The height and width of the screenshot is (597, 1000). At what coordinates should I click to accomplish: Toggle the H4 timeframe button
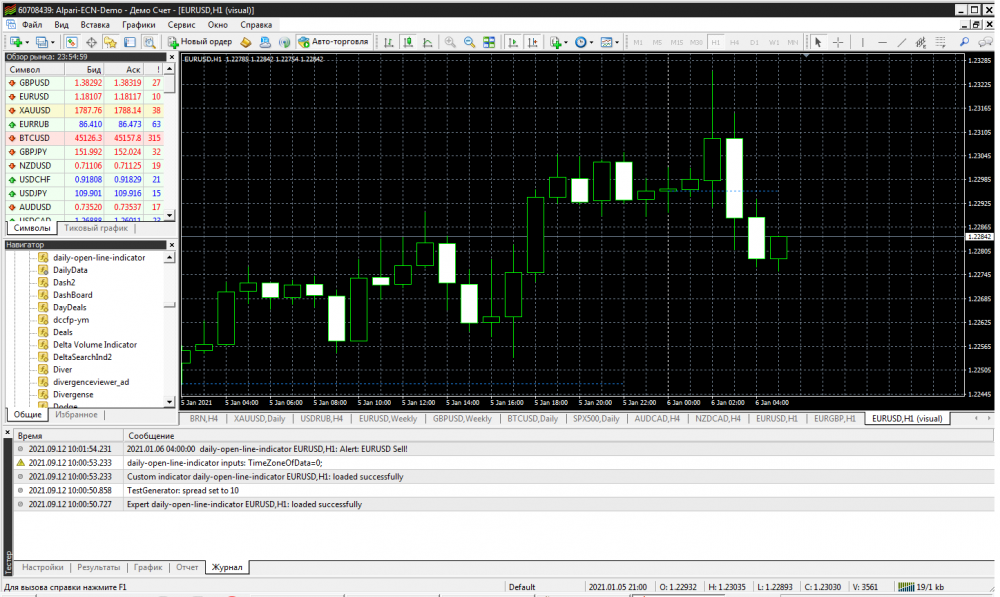tap(734, 42)
